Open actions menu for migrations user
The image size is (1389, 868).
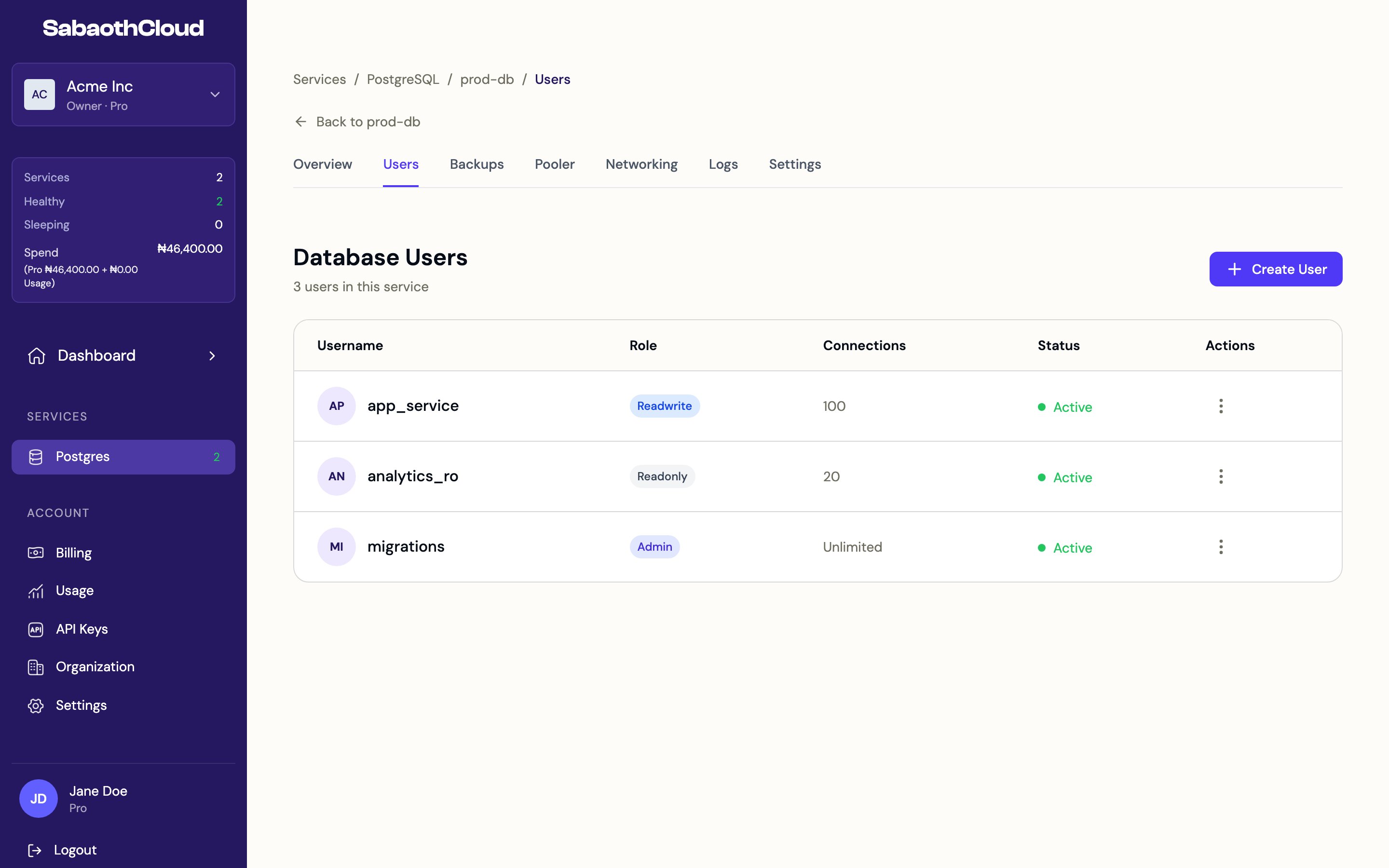pos(1221,546)
